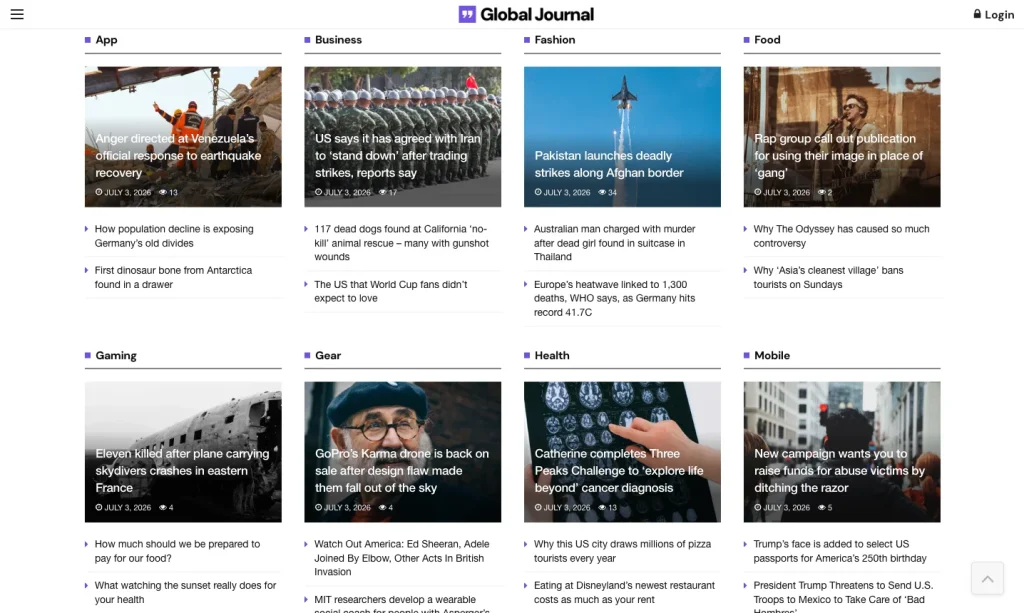Click the Login link
The height and width of the screenshot is (613, 1024).
[999, 14]
